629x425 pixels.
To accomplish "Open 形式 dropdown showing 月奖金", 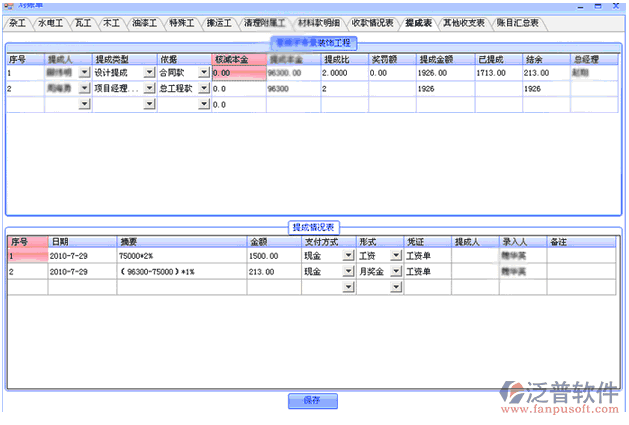I will [x=396, y=271].
